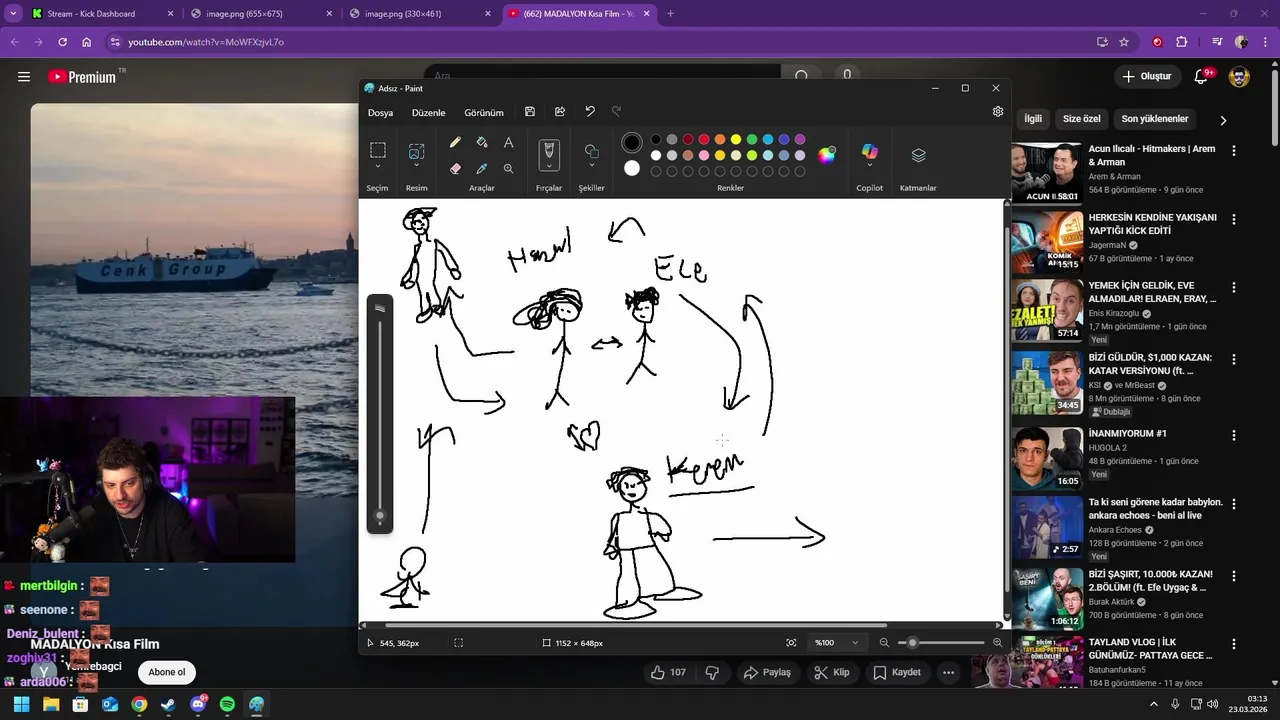Image resolution: width=1280 pixels, height=720 pixels.
Task: Switch to image.png (330×461) tab
Action: [420, 14]
